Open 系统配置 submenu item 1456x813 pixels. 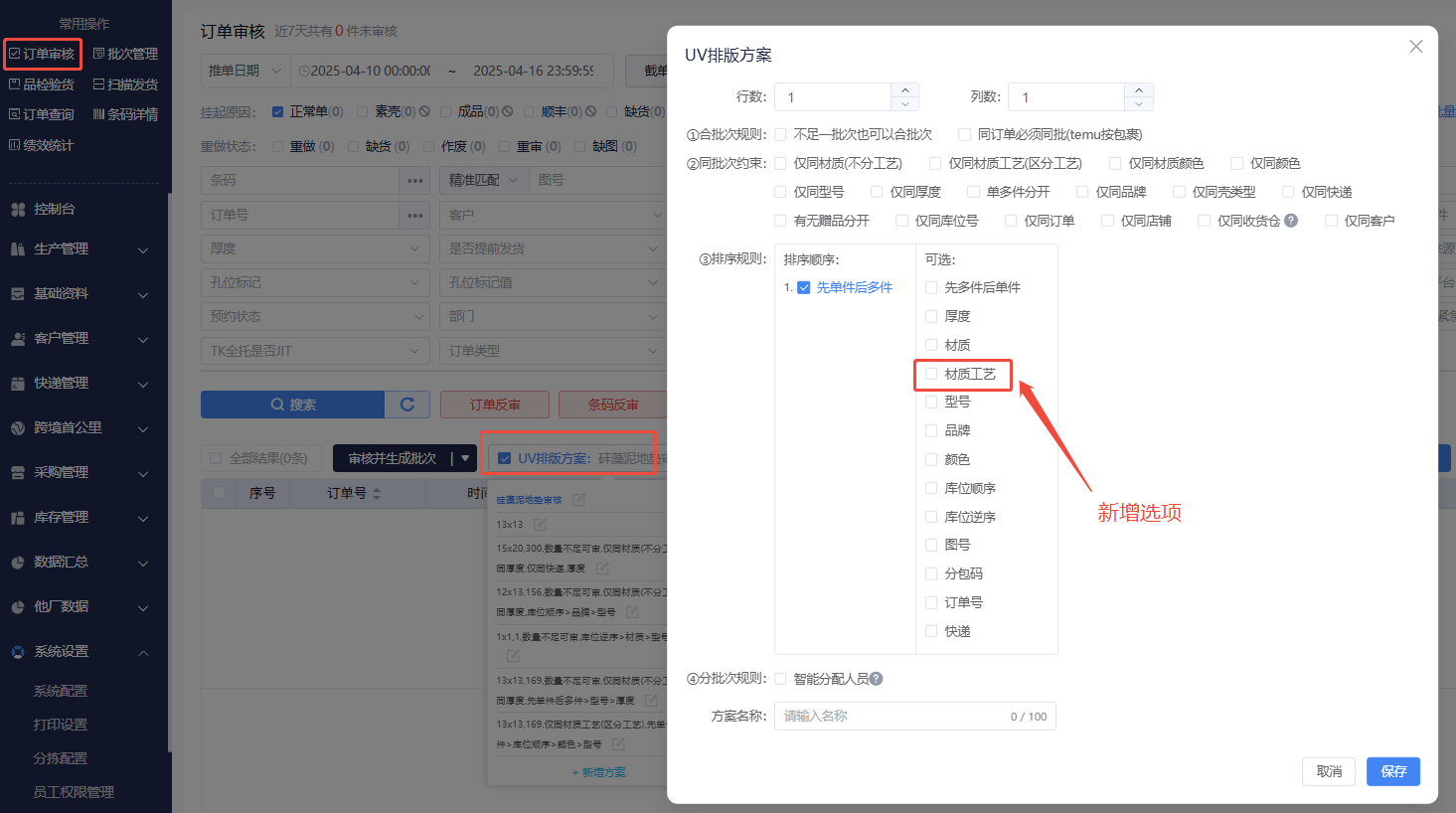(x=61, y=691)
